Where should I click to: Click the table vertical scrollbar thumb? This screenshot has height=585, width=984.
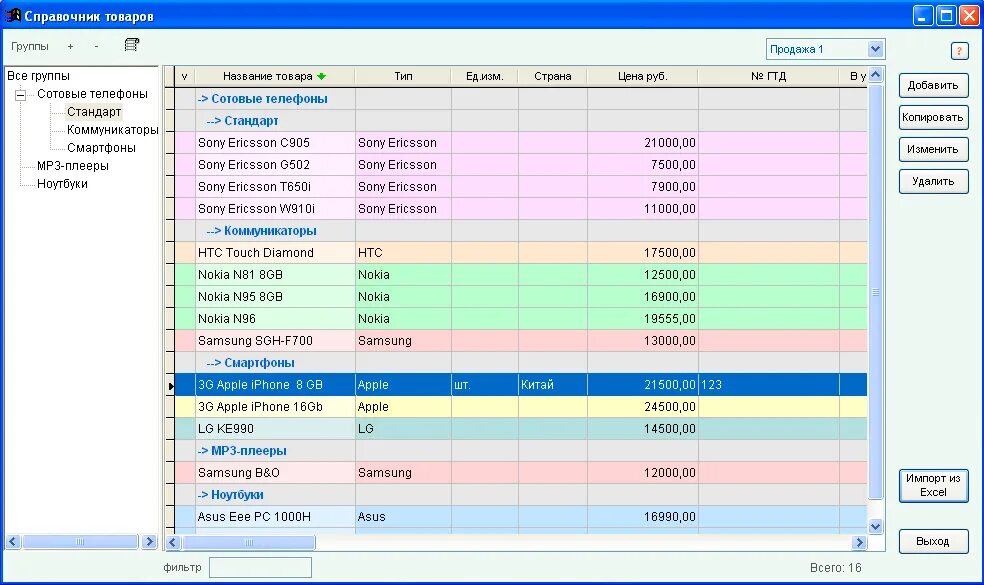[x=875, y=292]
